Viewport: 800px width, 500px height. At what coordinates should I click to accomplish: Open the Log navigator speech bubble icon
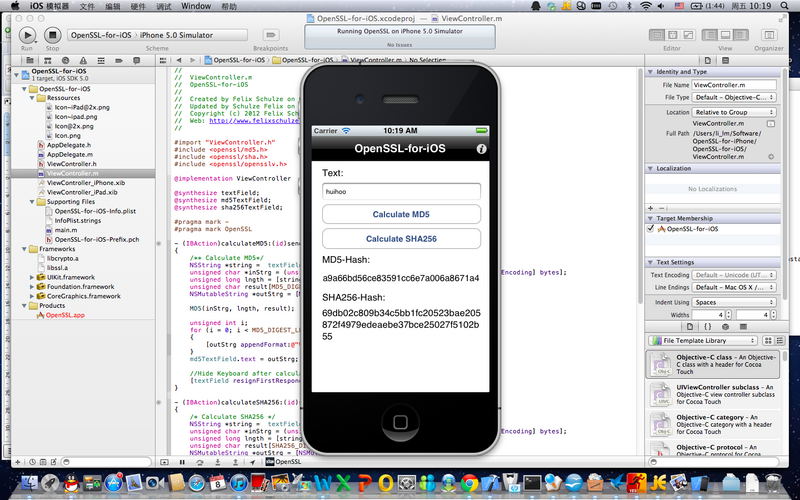click(x=136, y=60)
